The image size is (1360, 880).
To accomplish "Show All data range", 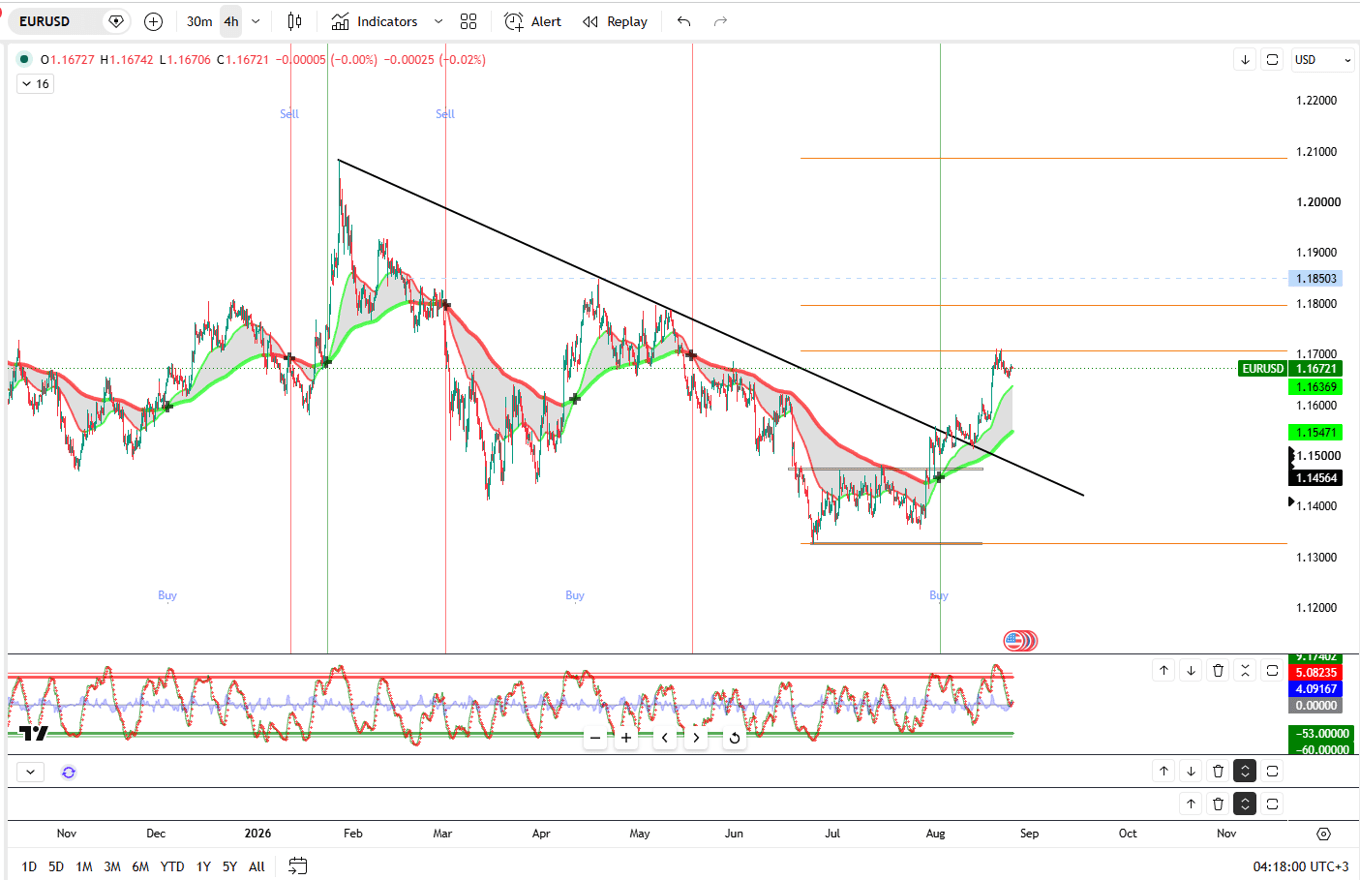I will pyautogui.click(x=257, y=866).
